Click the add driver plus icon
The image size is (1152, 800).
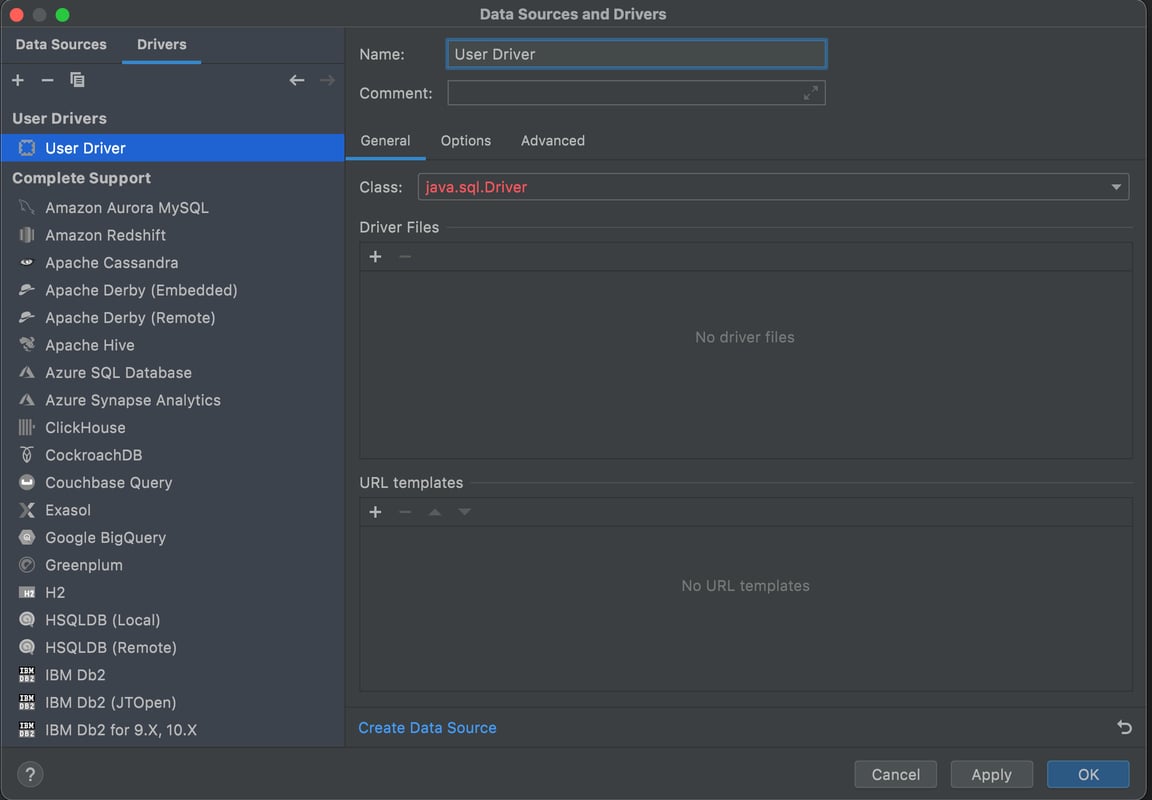click(18, 80)
